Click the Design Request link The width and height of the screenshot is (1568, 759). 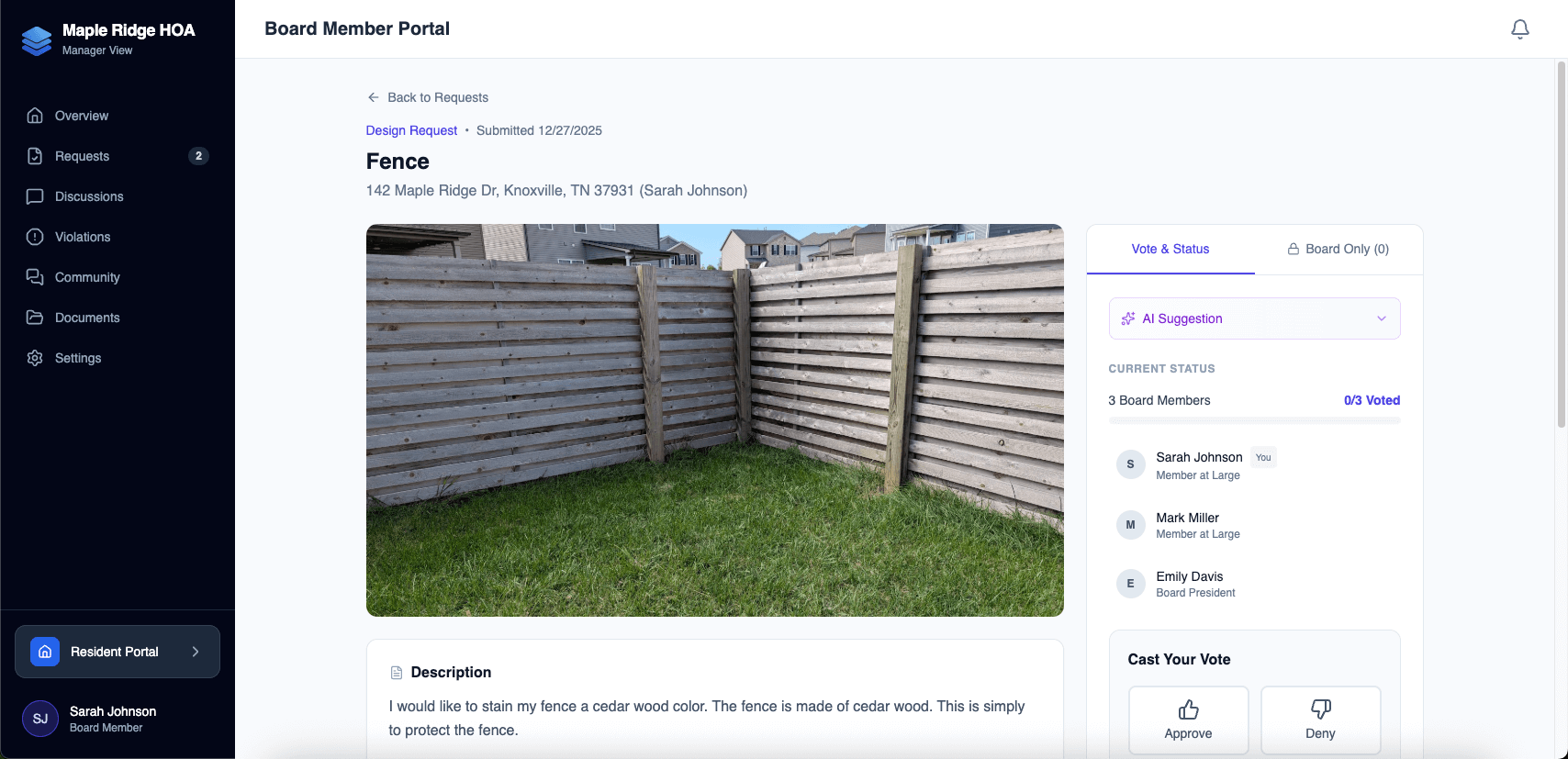[411, 130]
